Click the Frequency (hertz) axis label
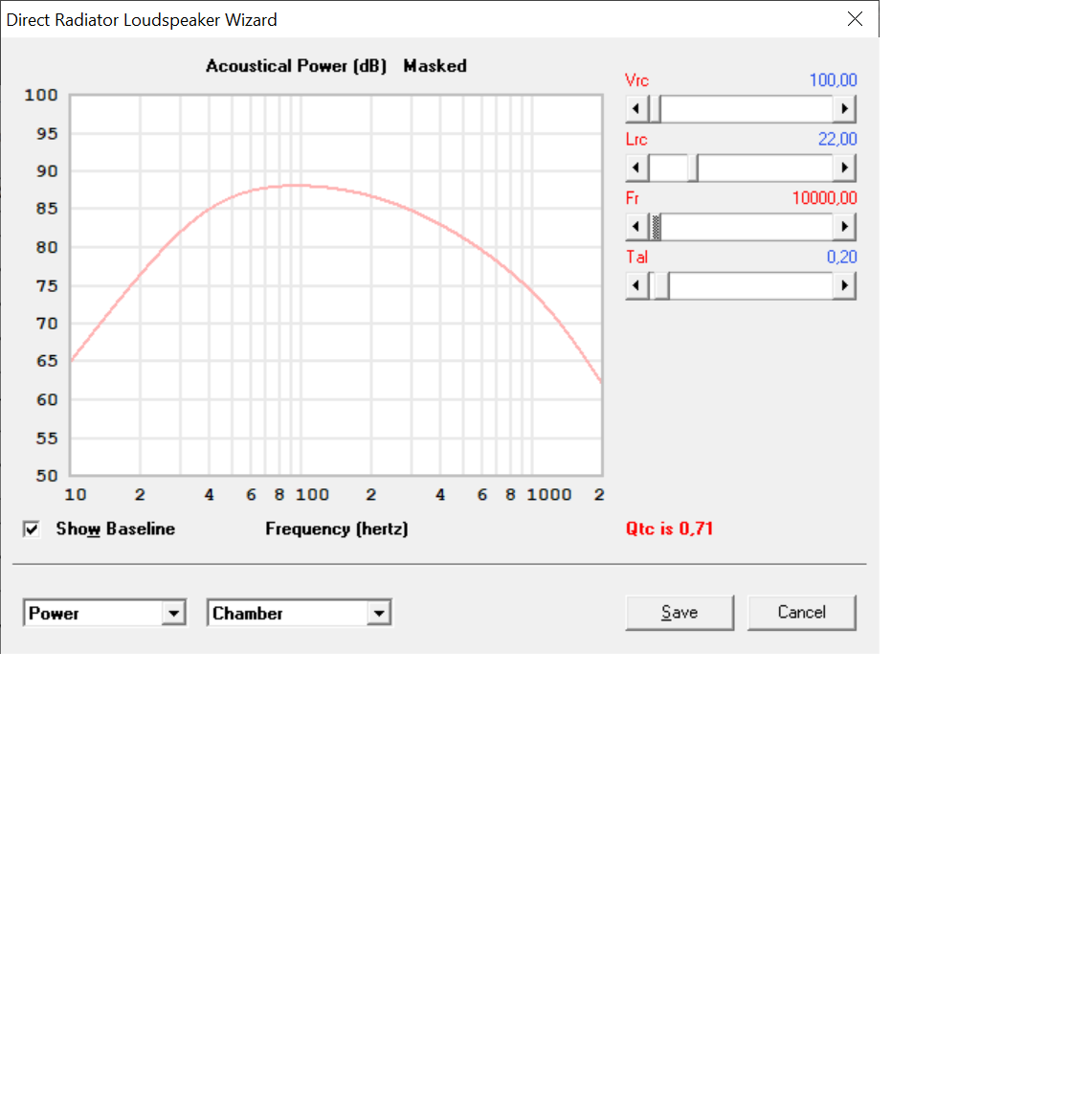 [337, 529]
